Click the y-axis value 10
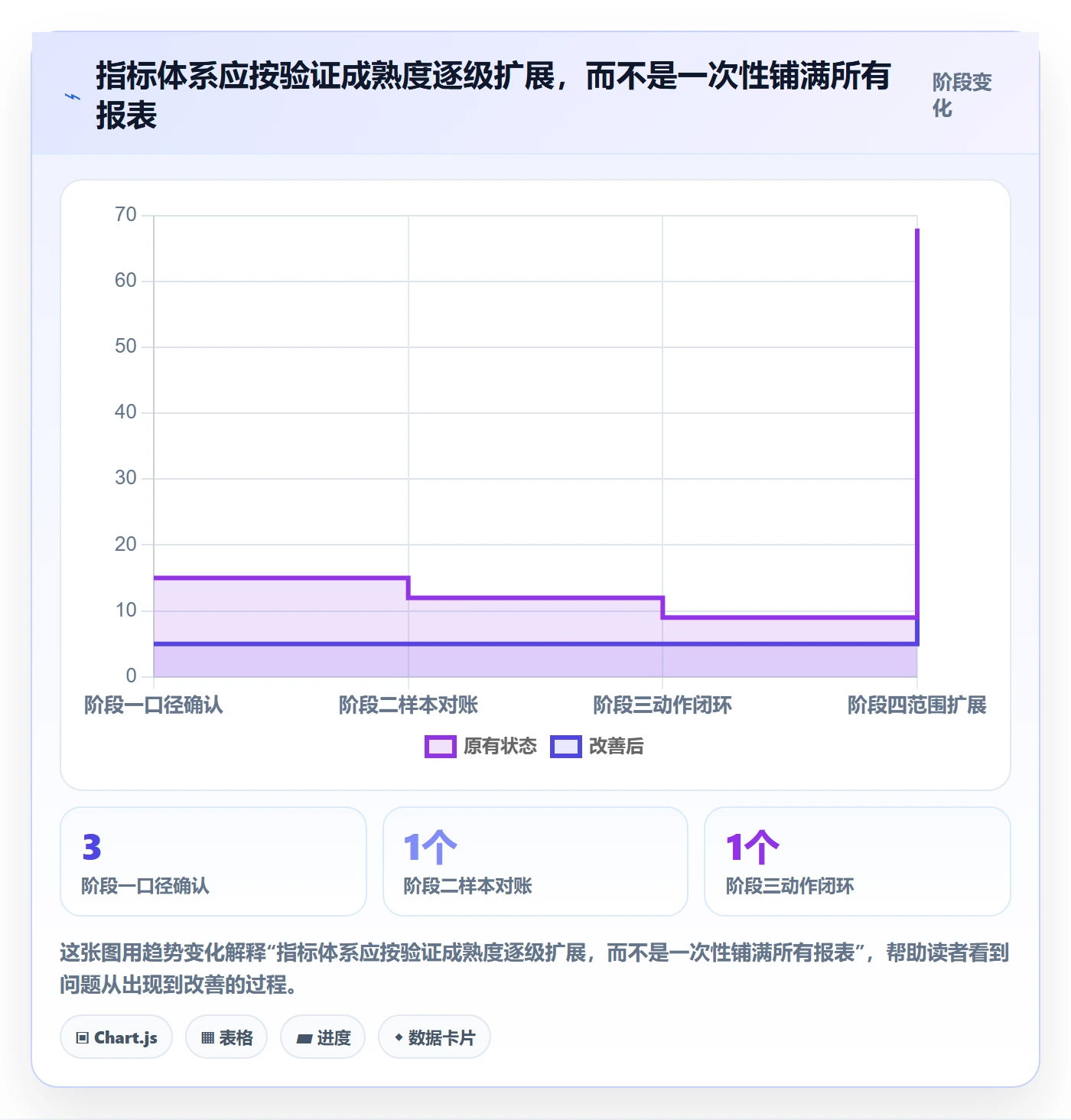 coord(125,610)
